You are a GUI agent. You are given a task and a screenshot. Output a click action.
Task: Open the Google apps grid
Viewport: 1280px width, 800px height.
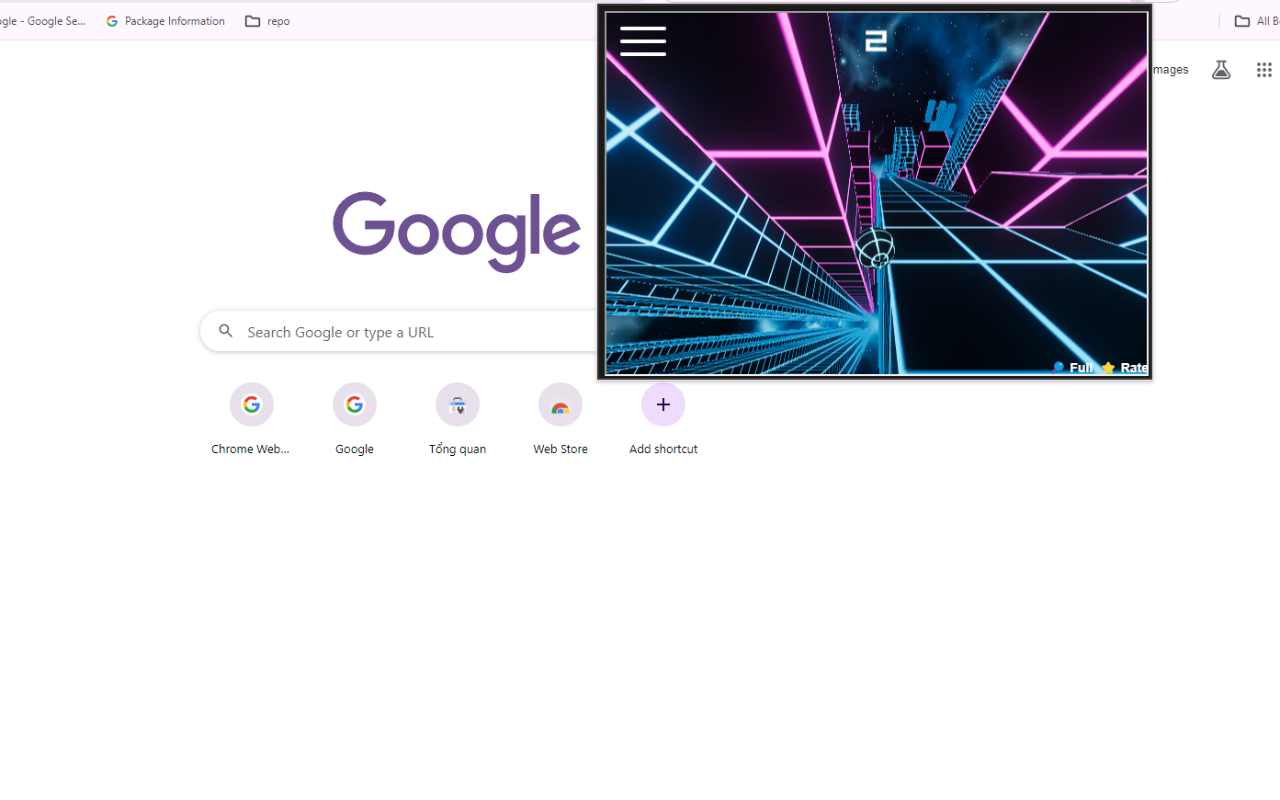tap(1264, 70)
